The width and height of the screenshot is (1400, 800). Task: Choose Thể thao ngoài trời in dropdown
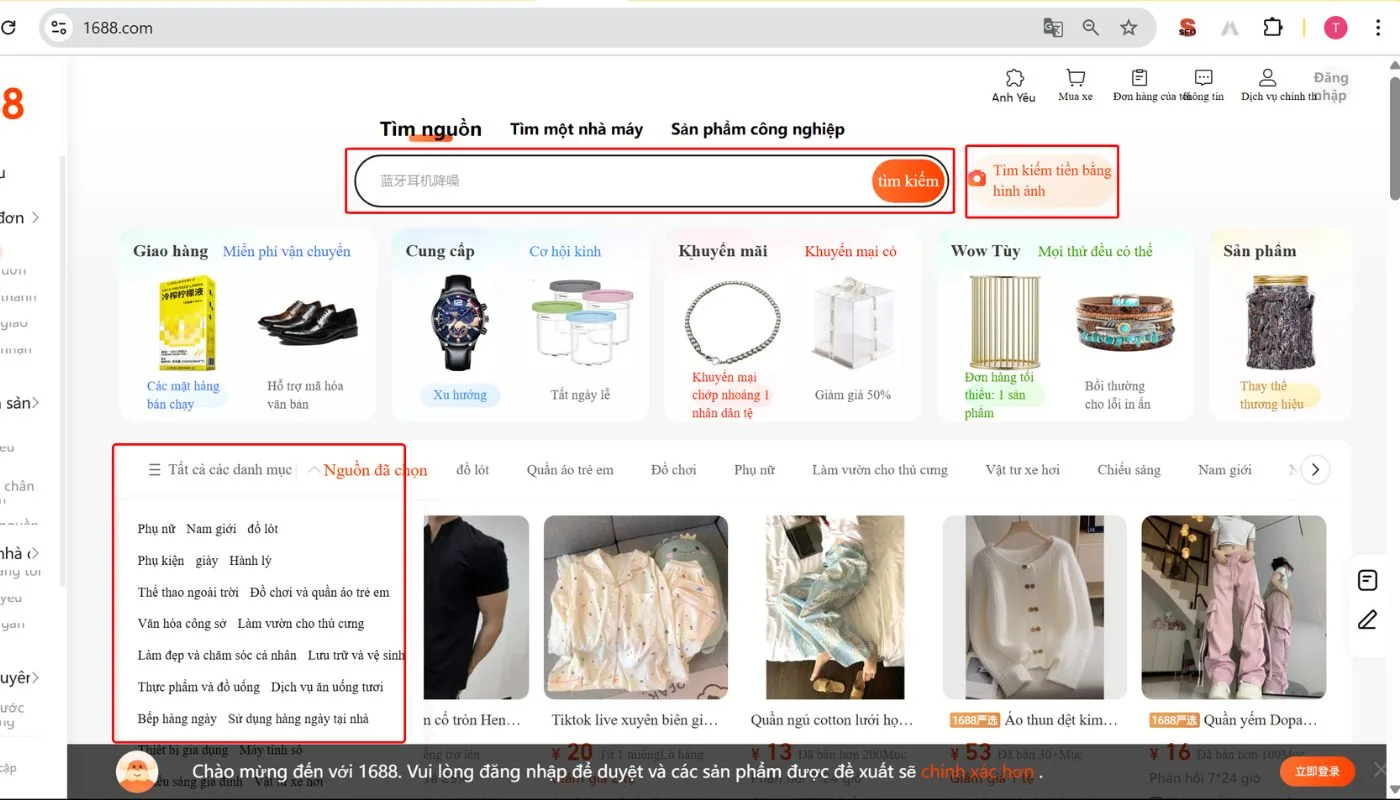188,593
